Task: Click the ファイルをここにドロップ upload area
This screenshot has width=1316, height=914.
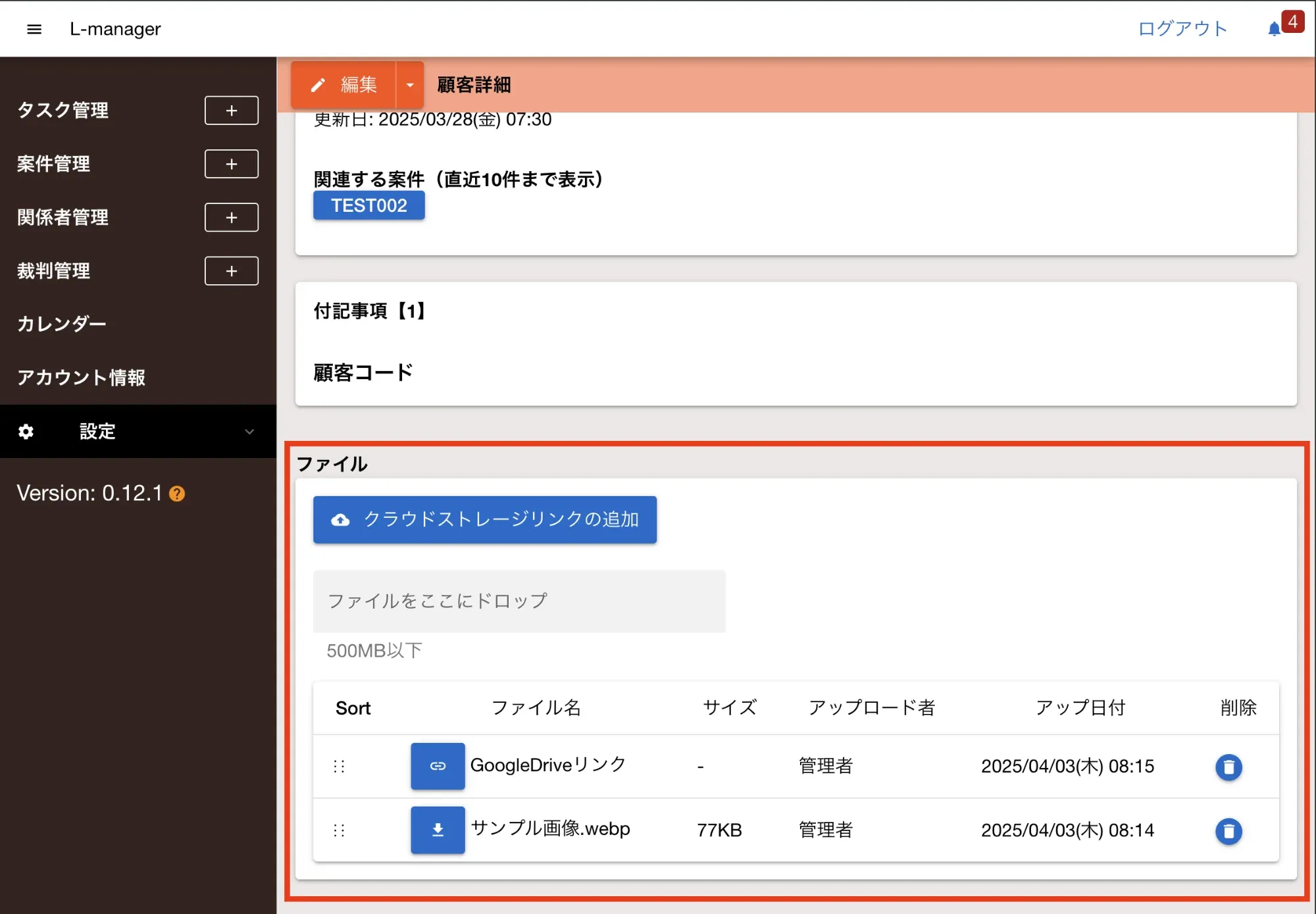Action: point(519,601)
